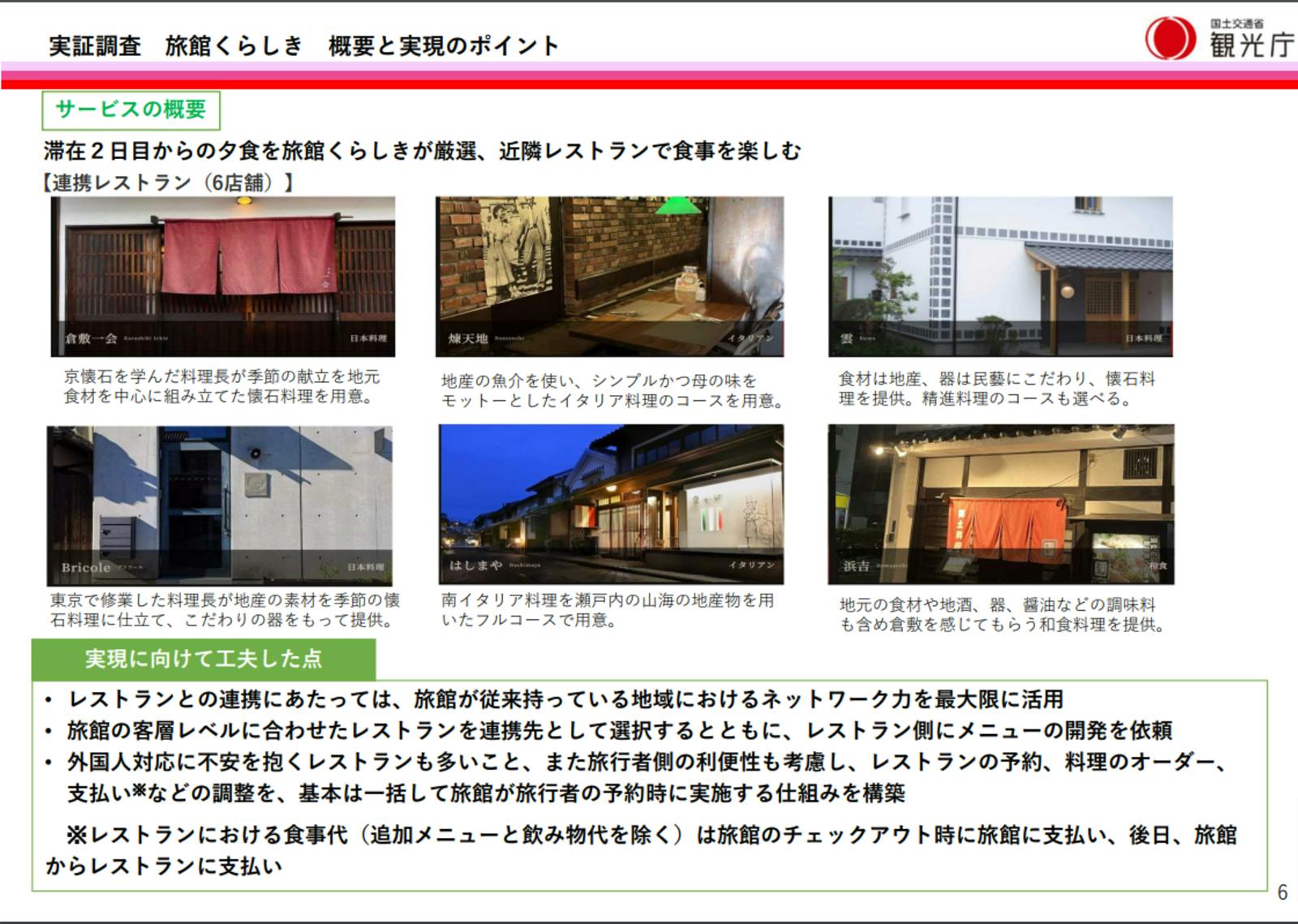This screenshot has height=924, width=1298.
Task: Click the Bricole restaurant photo
Action: coord(219,506)
